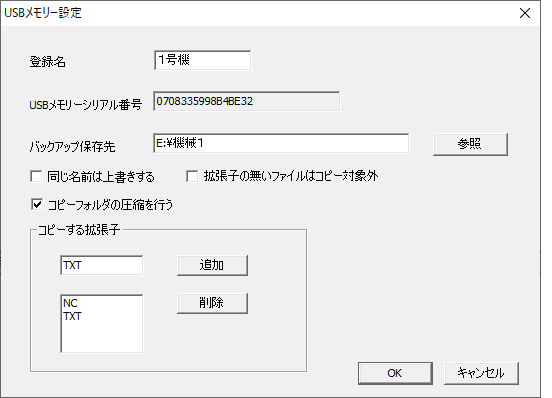Confirm with the OK button
The image size is (552, 398).
[395, 373]
